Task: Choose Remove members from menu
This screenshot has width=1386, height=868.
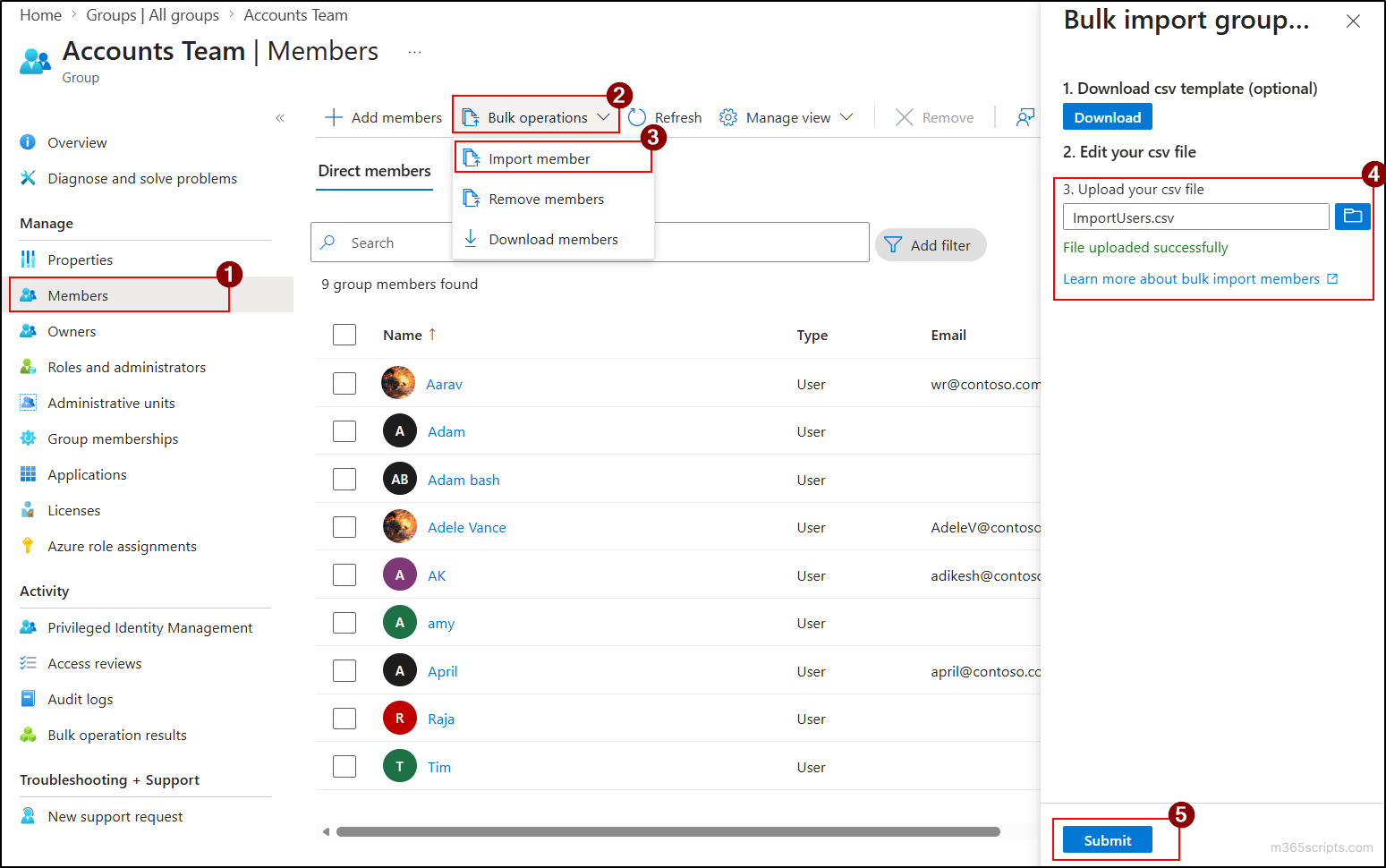Action: click(x=553, y=199)
